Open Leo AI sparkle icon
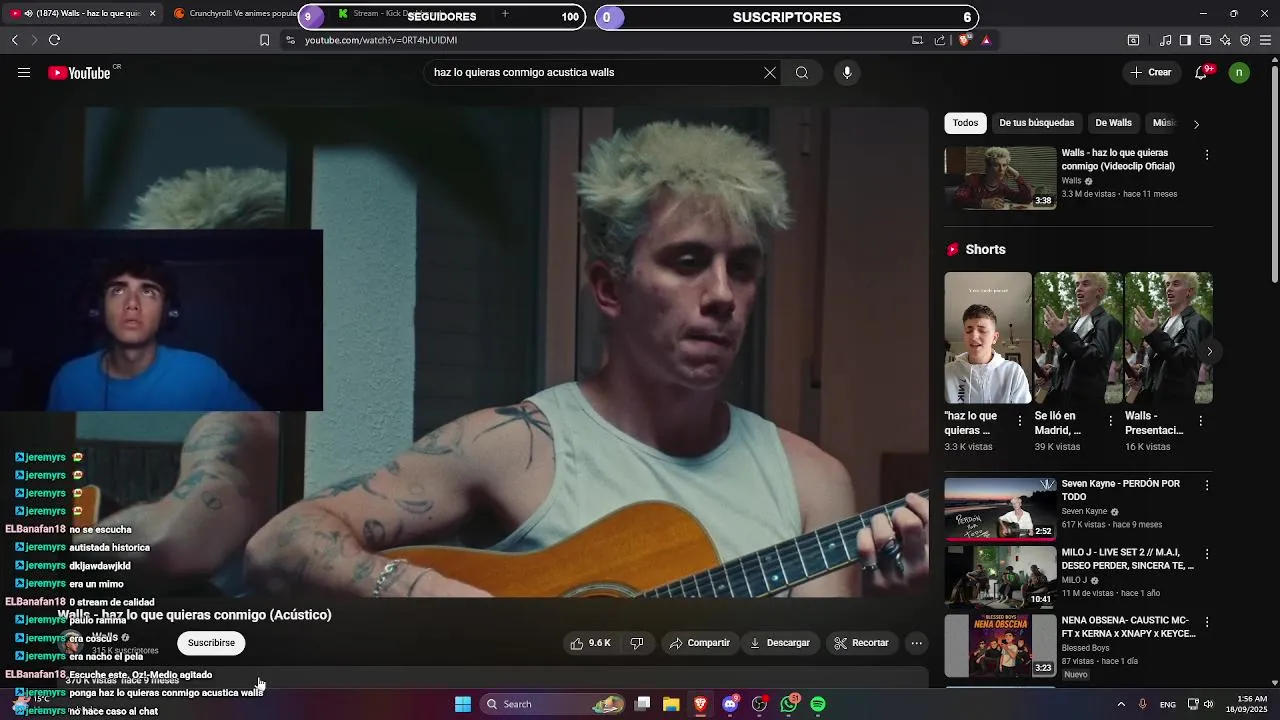This screenshot has width=1280, height=720. click(1225, 40)
